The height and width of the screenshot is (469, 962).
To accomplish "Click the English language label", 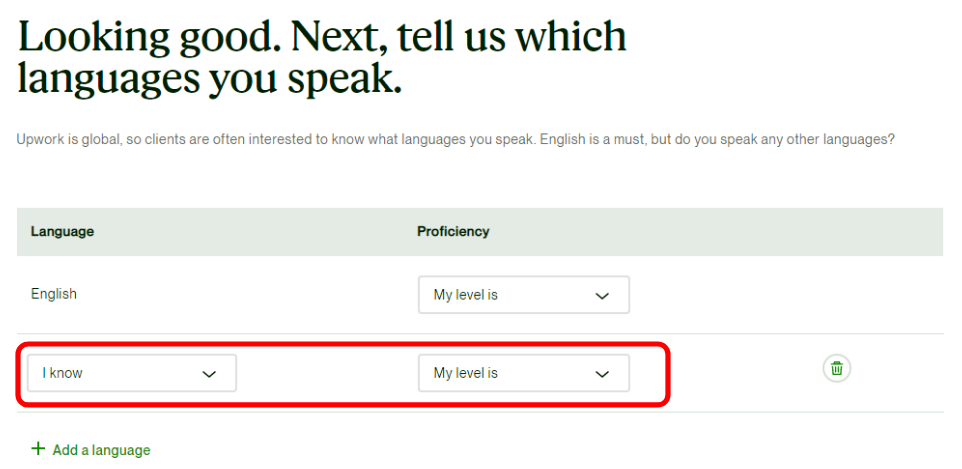I will pos(54,294).
